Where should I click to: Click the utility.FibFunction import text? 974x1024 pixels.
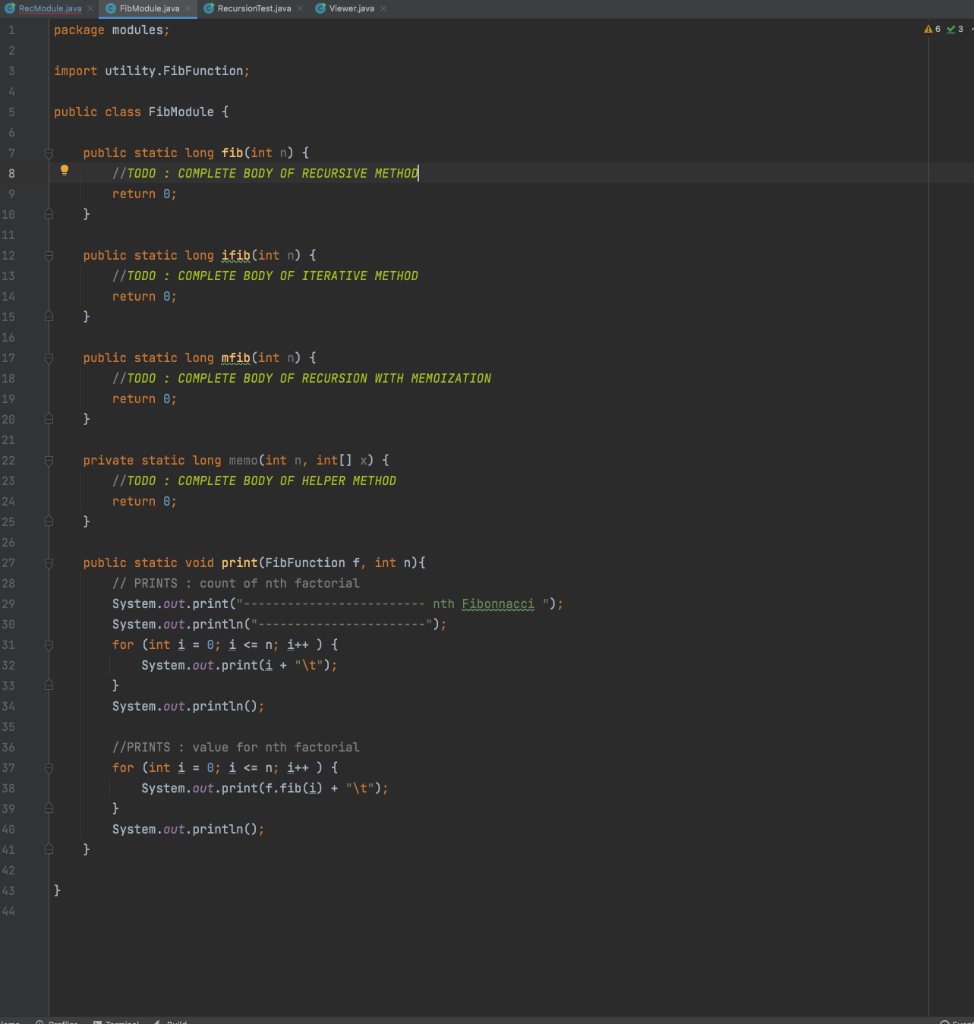[x=174, y=71]
